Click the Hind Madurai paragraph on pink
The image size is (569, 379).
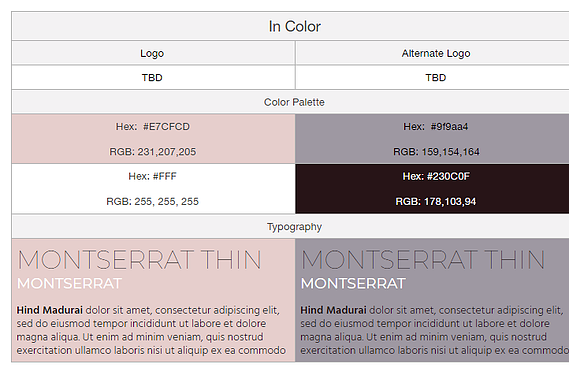pos(151,330)
